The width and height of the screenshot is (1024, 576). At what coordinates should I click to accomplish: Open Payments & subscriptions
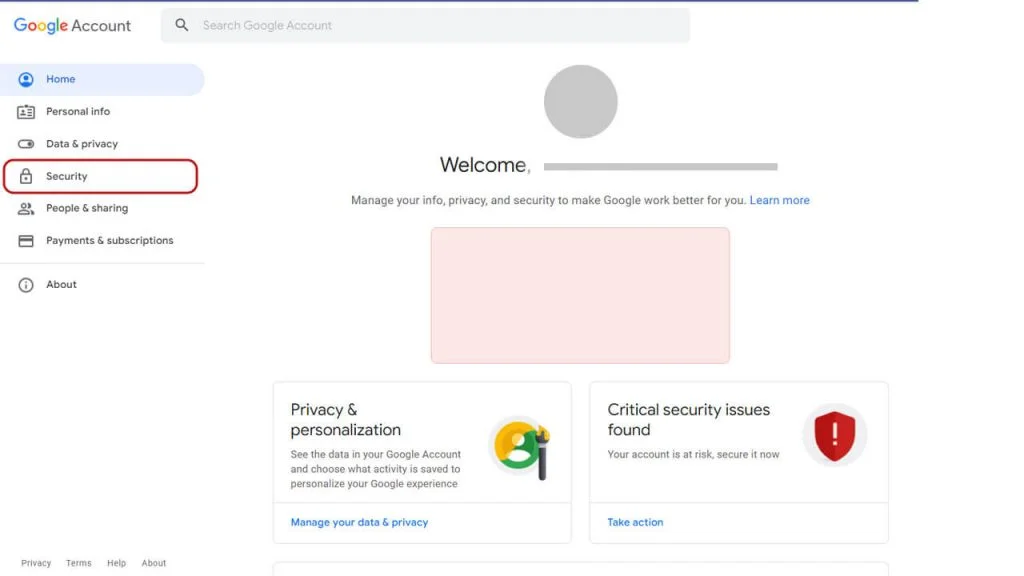coord(102,241)
